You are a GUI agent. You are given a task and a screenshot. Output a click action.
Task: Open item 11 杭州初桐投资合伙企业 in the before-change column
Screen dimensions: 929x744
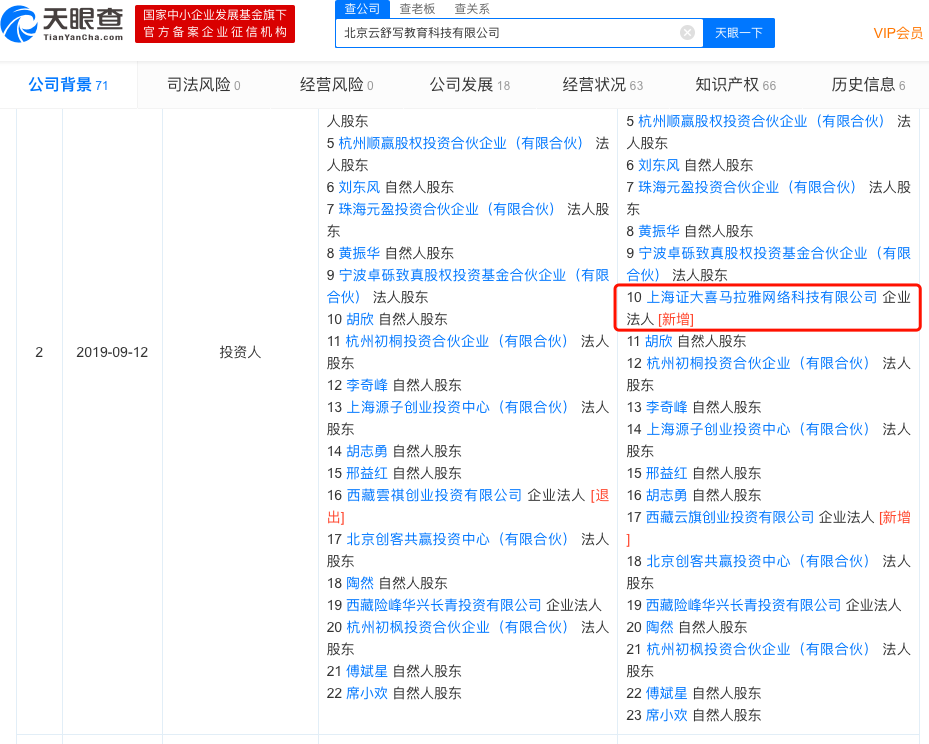pos(457,341)
